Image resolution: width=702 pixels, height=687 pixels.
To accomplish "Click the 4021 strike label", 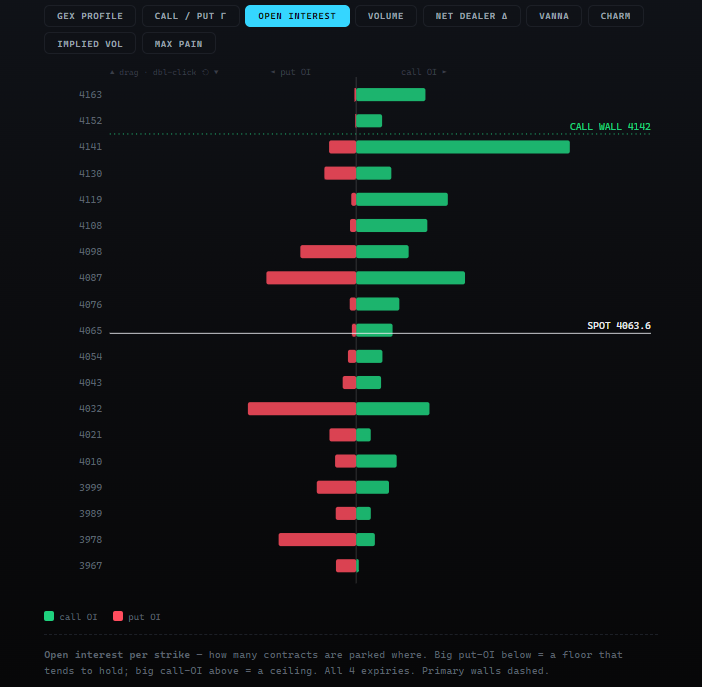I will coord(90,435).
